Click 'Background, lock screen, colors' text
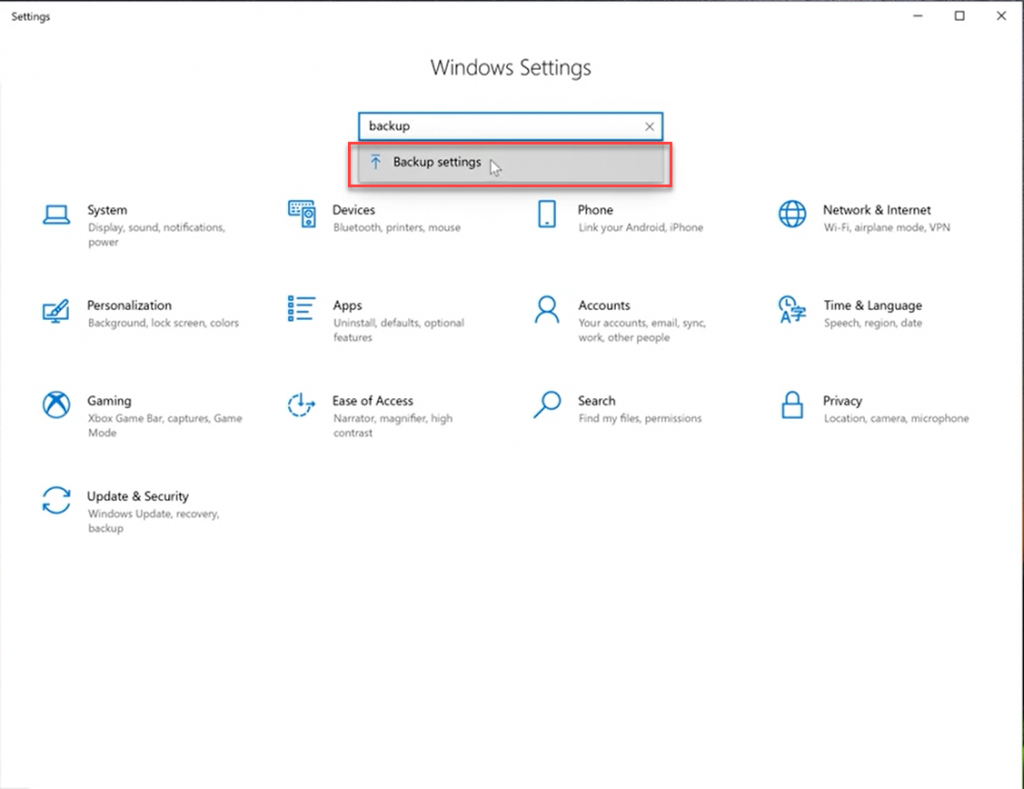Viewport: 1024px width, 789px height. (163, 323)
